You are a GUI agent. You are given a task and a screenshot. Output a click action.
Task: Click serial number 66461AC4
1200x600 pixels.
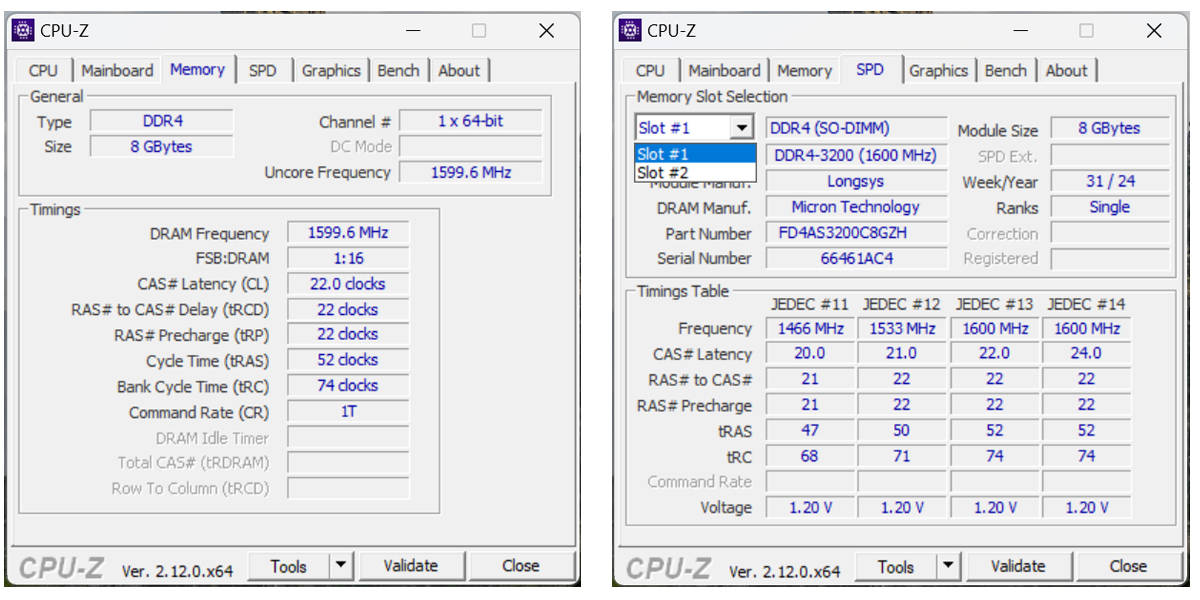click(857, 258)
